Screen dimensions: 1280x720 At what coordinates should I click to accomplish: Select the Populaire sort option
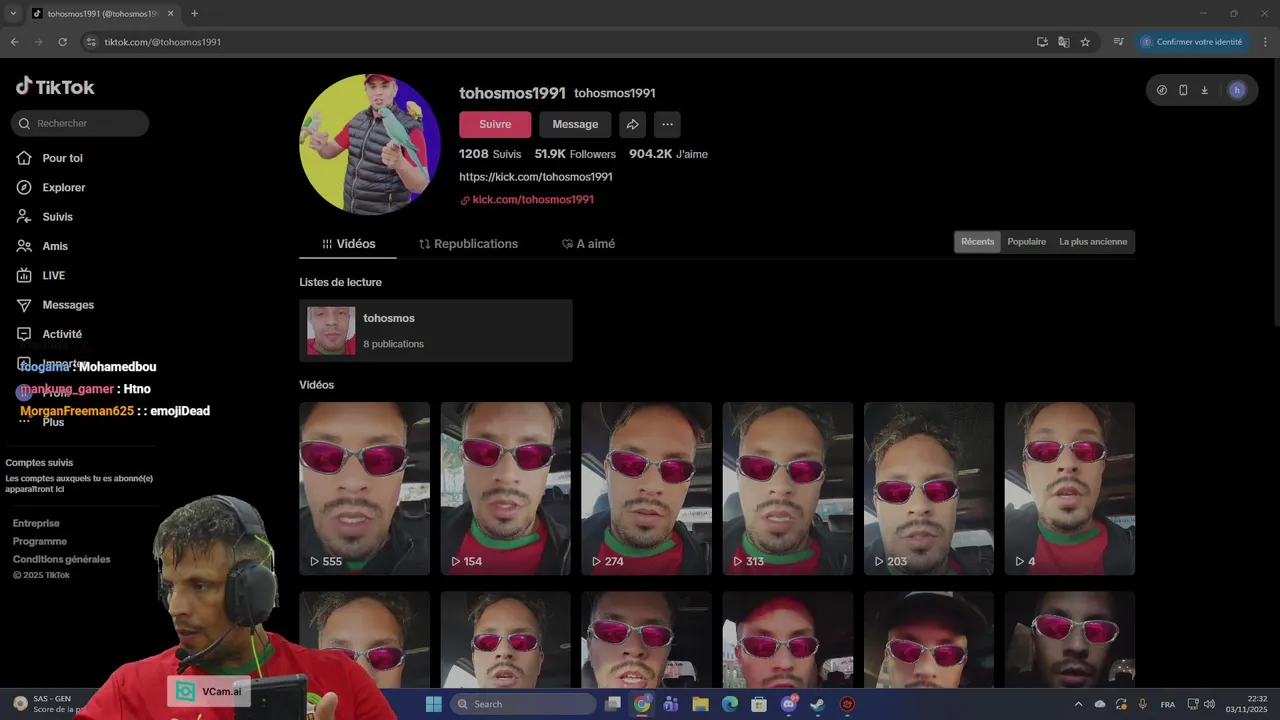click(1026, 242)
